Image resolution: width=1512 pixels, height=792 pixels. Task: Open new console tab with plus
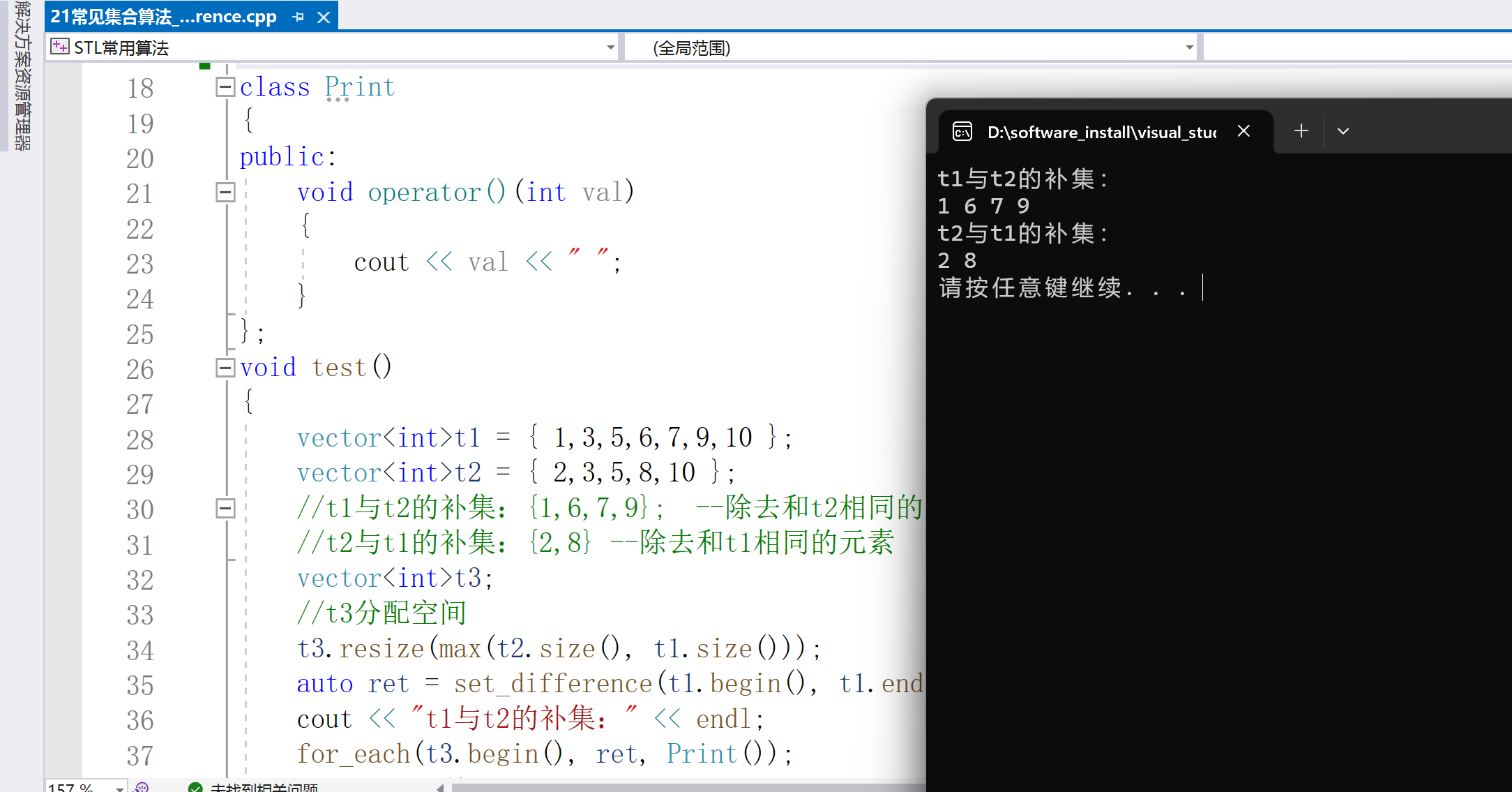tap(1301, 131)
